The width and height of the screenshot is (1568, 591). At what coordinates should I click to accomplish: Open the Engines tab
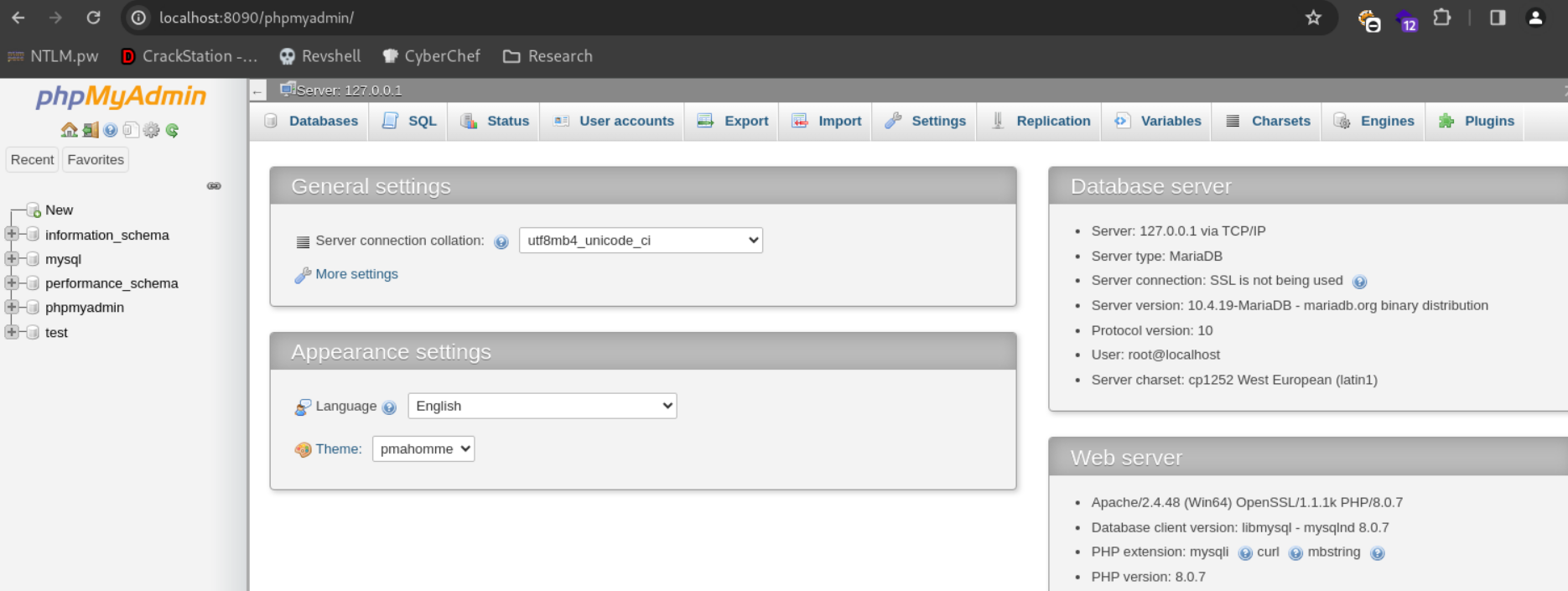[1373, 121]
